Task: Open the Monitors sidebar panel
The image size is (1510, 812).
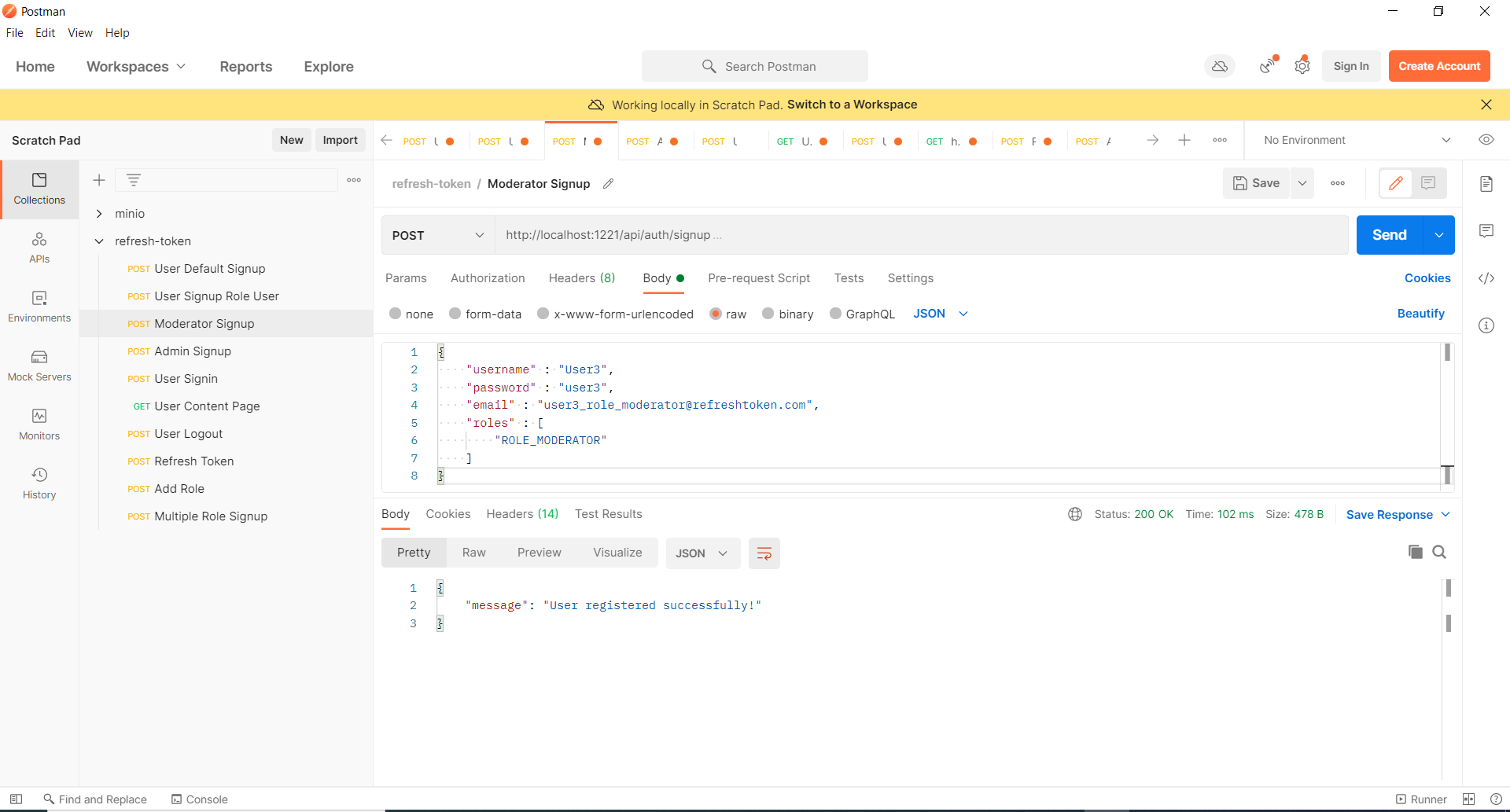Action: 39,424
